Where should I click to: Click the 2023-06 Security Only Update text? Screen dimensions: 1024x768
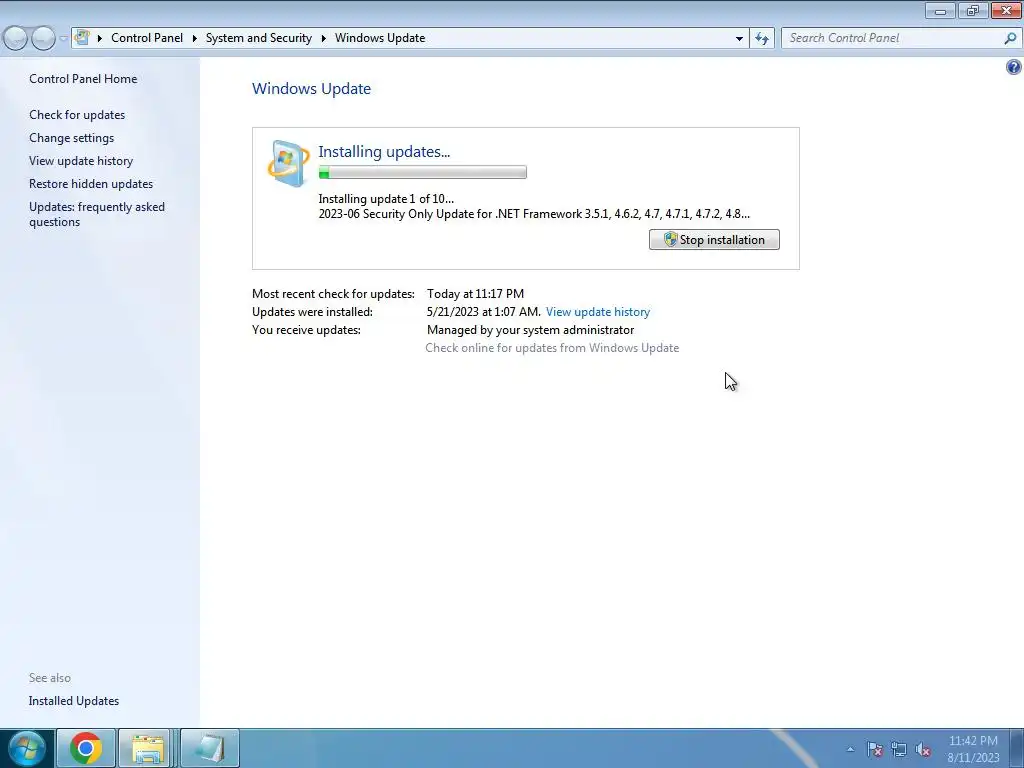click(534, 214)
